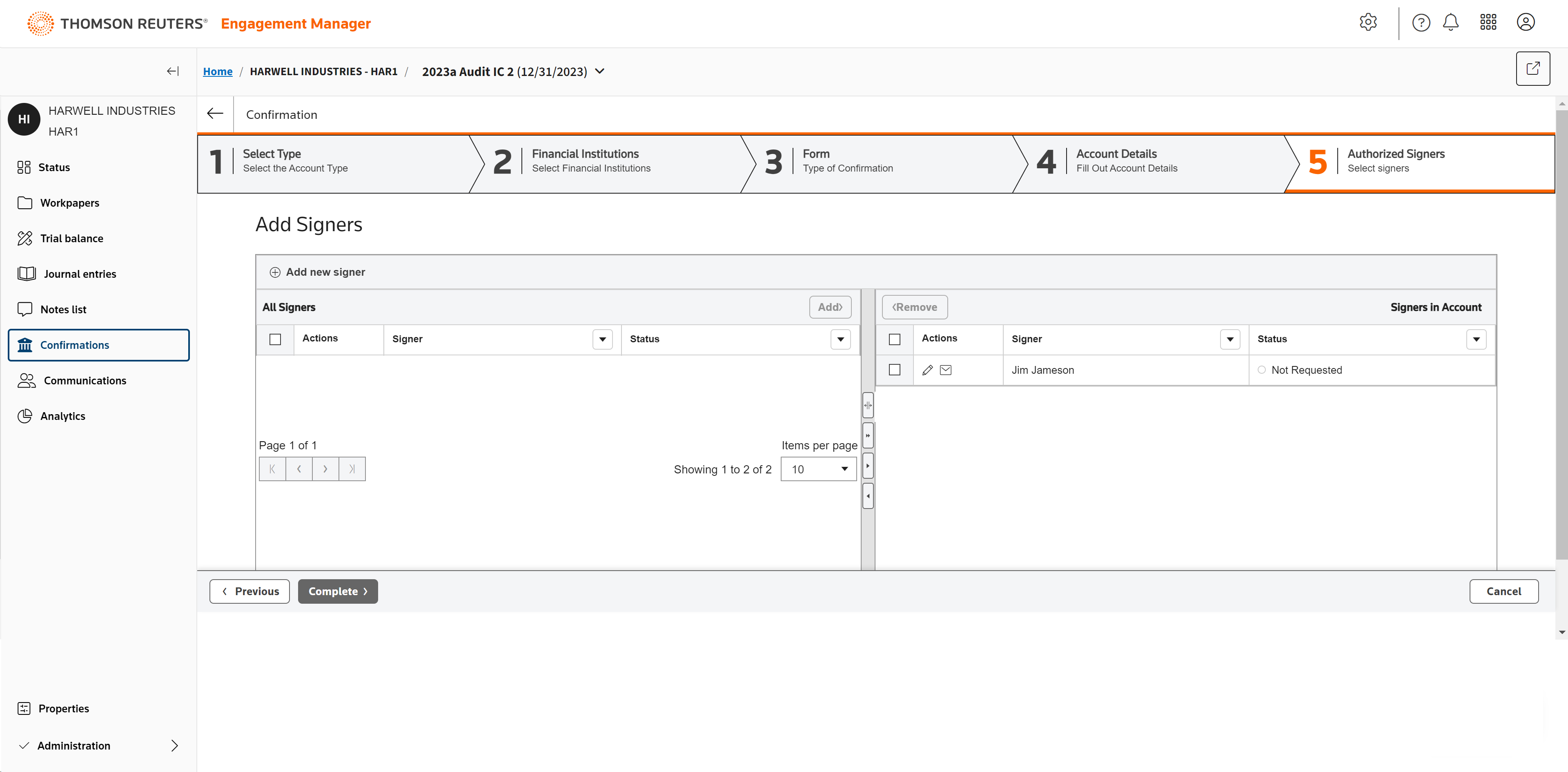Open Trial balance in the sidebar
1568x772 pixels.
[x=71, y=239]
